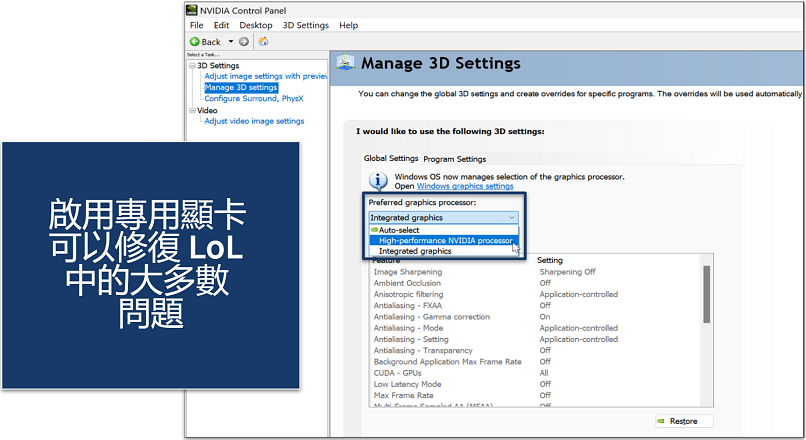806x440 pixels.
Task: Collapse the Video tree node
Action: click(x=192, y=110)
